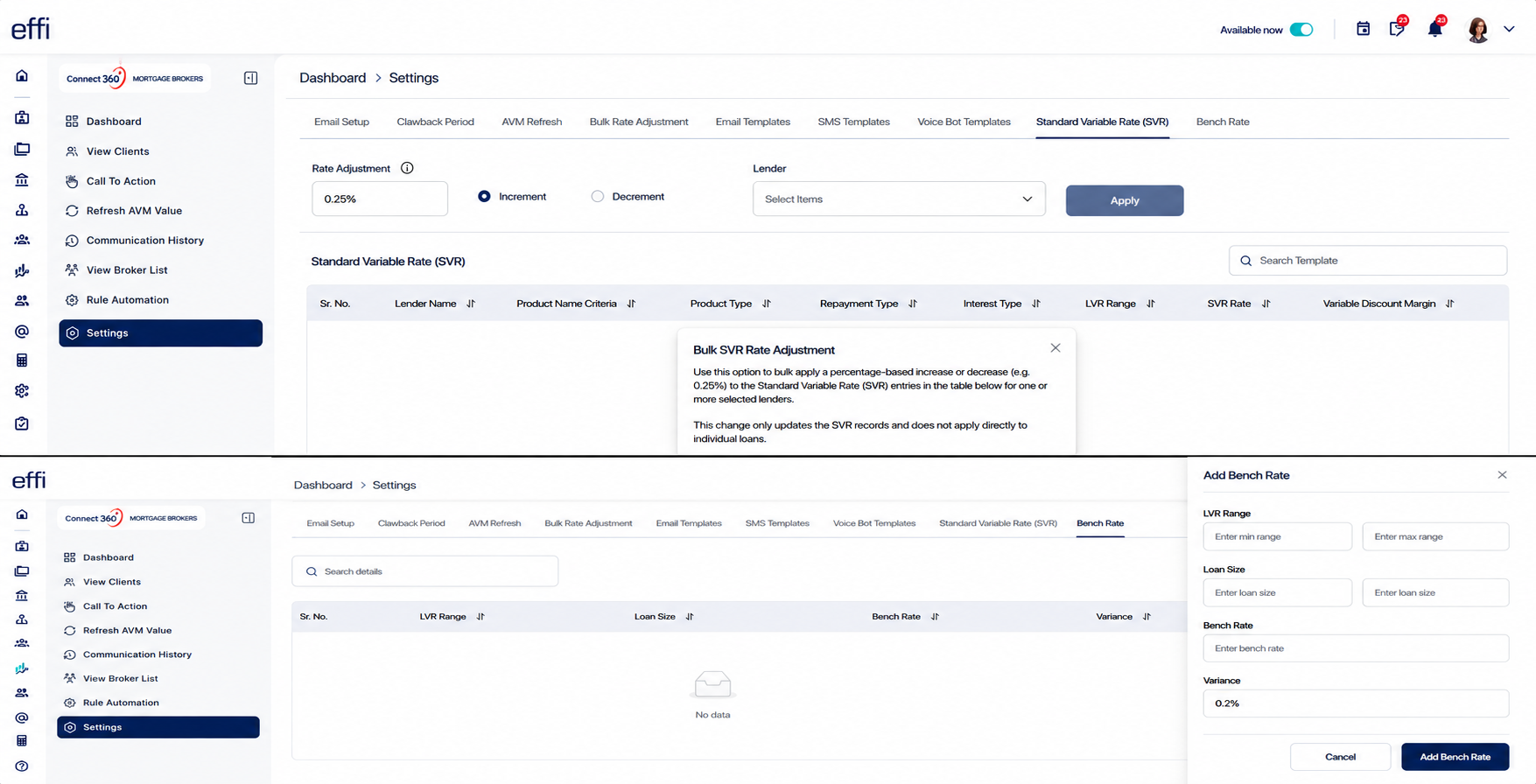Click the gear settings icon in top rail
This screenshot has height=784, width=1536.
coord(22,391)
